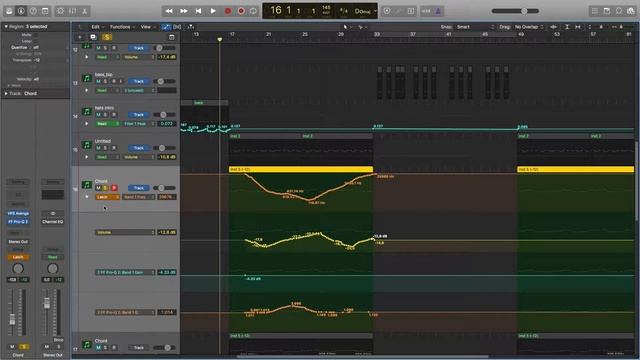Image resolution: width=640 pixels, height=360 pixels.
Task: Open the left-click pointer tool menu
Action: pyautogui.click(x=346, y=27)
